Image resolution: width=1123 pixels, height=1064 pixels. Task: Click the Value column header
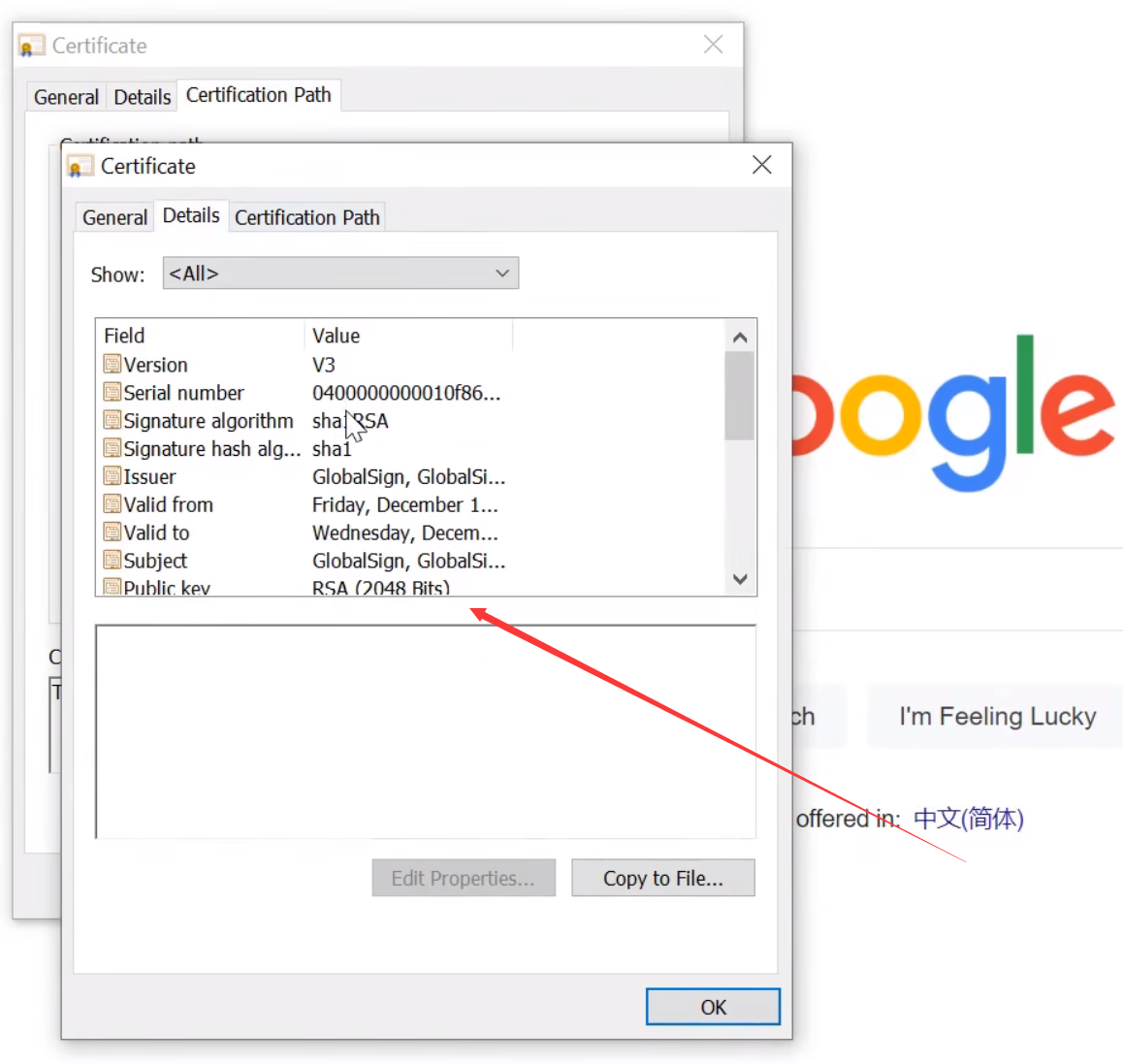pos(409,336)
